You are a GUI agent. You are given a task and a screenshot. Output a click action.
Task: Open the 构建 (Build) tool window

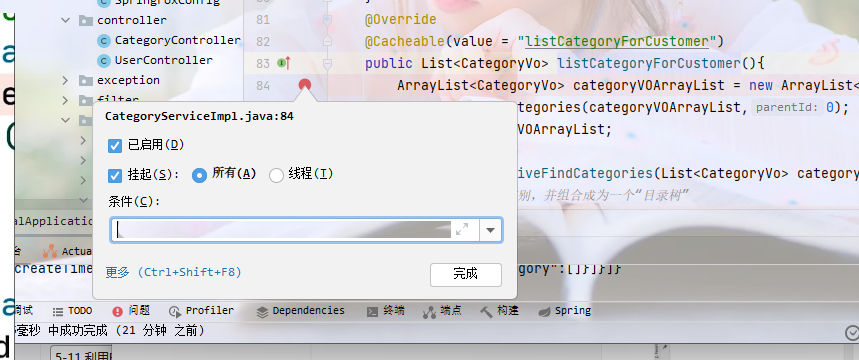(x=500, y=311)
